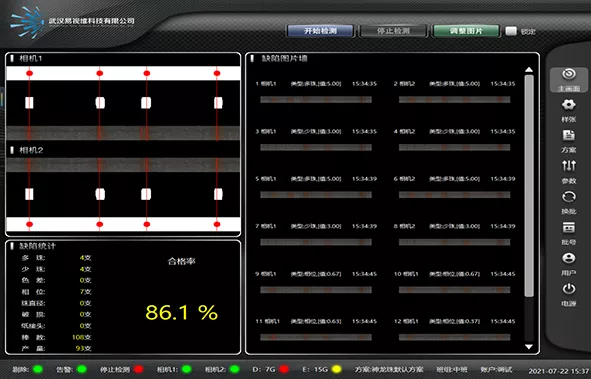Click the 开始检测 start detection button
591x379 pixels.
[x=320, y=31]
